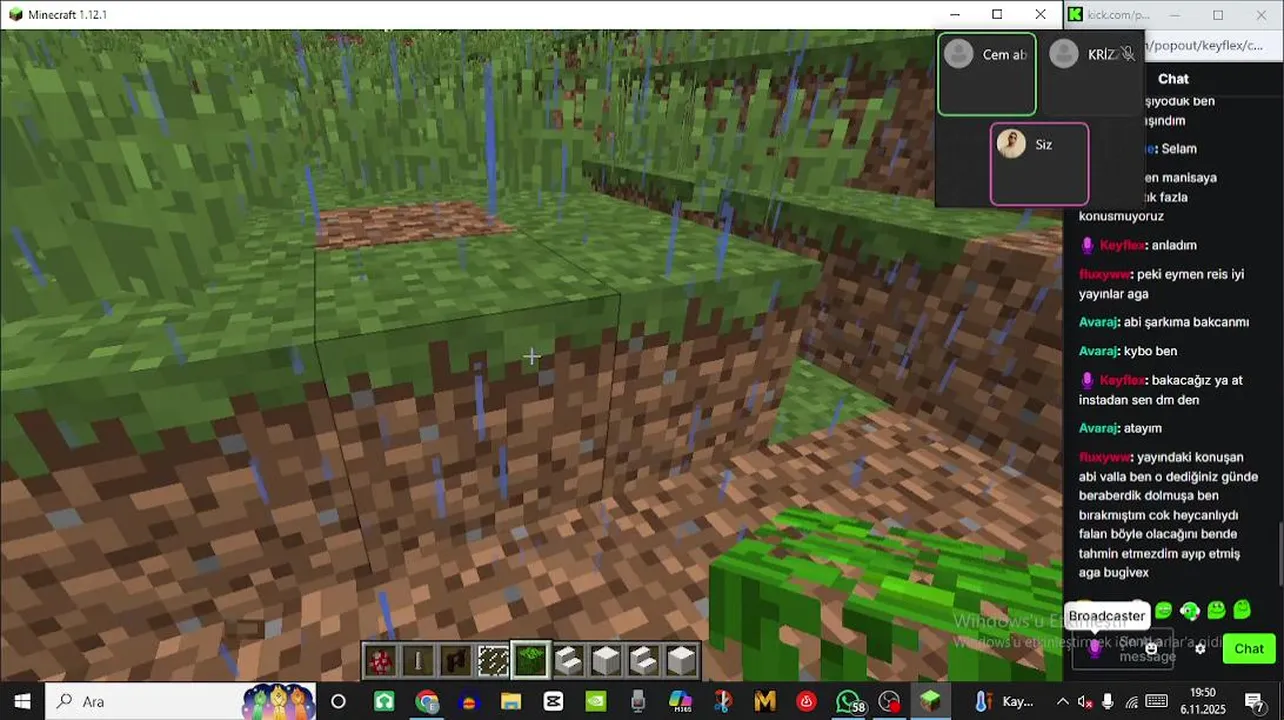1284x720 pixels.
Task: Click Avaraj name beside 'kybo ben'
Action: click(x=1098, y=351)
